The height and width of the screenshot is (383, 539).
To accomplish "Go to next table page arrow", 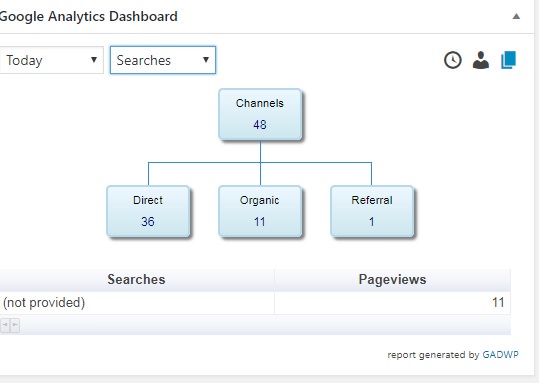I will (x=15, y=325).
